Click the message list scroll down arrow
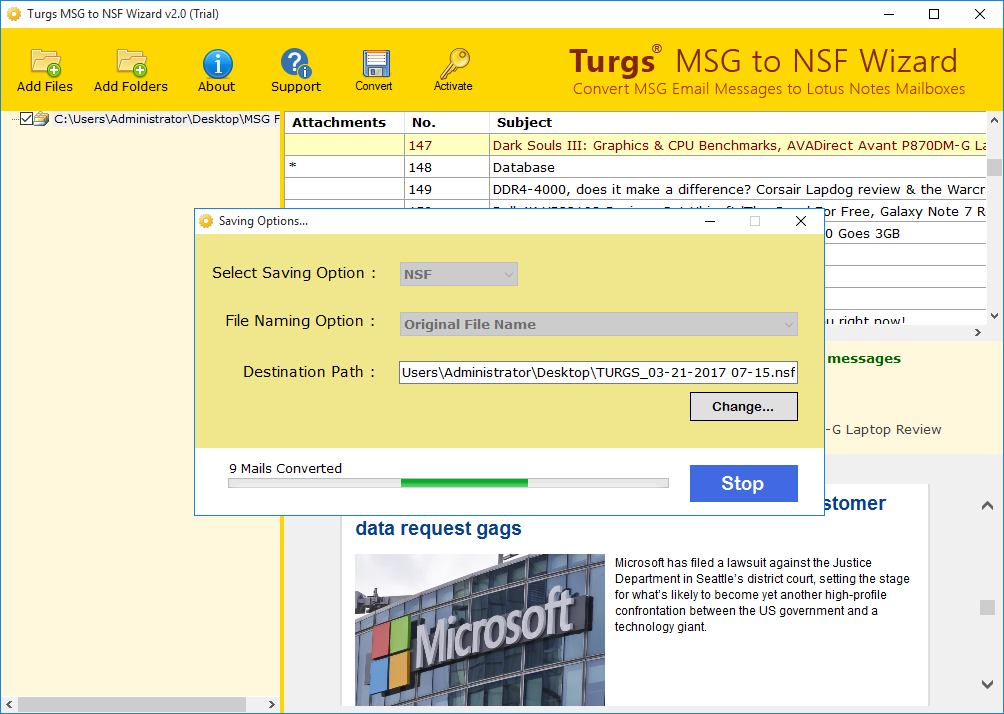The image size is (1004, 714). click(x=994, y=316)
